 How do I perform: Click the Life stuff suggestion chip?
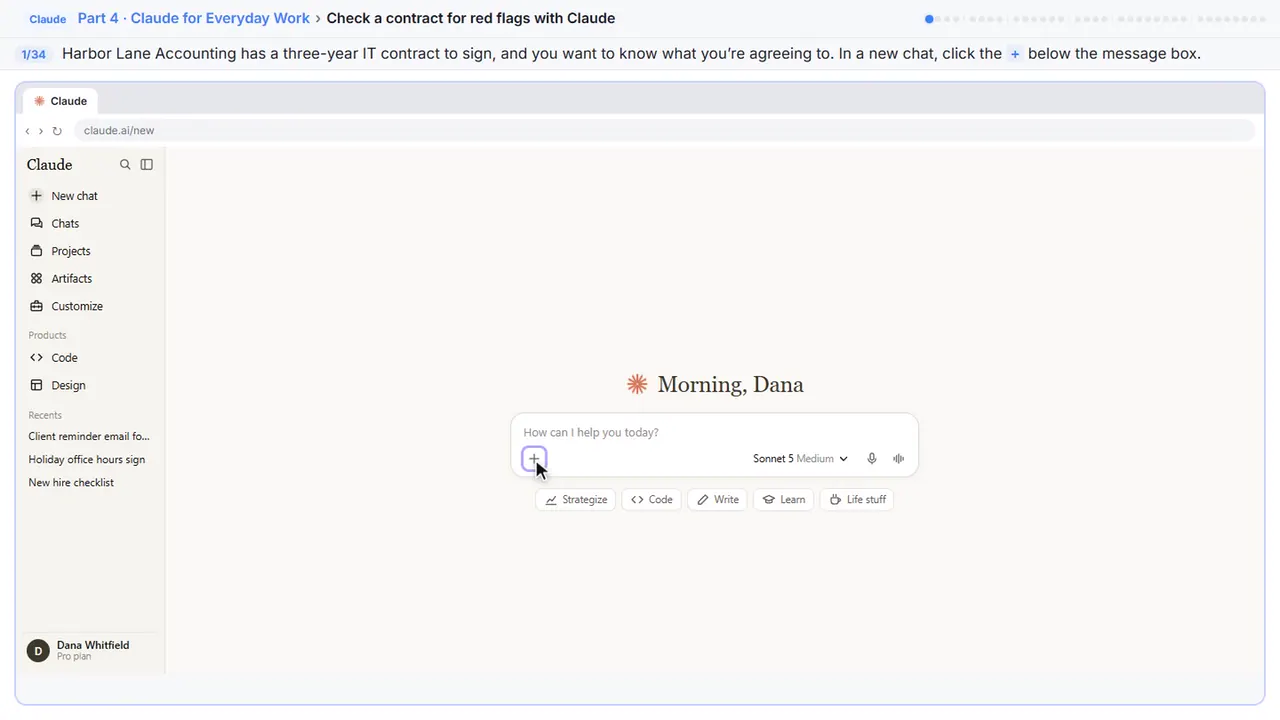pos(857,499)
